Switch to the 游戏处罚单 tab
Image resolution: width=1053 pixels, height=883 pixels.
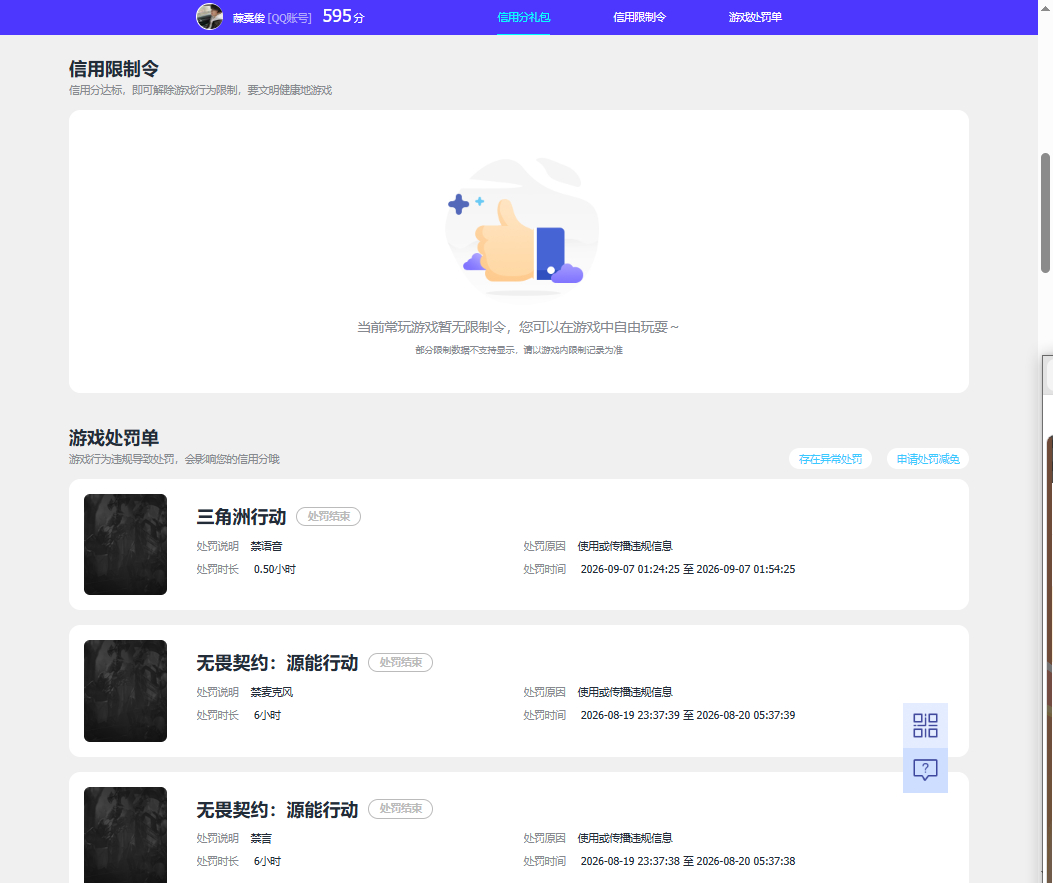755,17
